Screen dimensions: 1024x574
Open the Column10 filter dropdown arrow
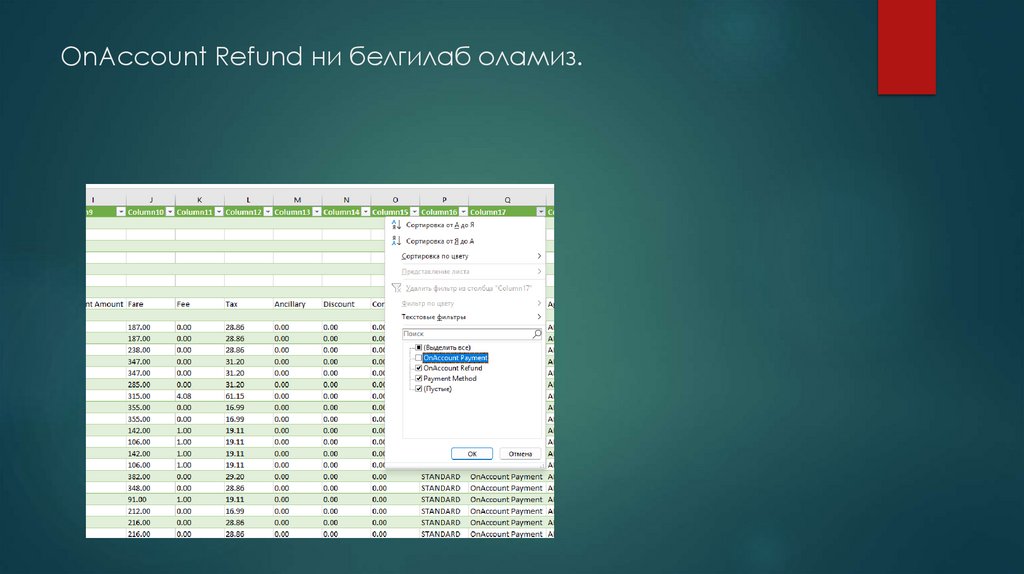tap(170, 212)
